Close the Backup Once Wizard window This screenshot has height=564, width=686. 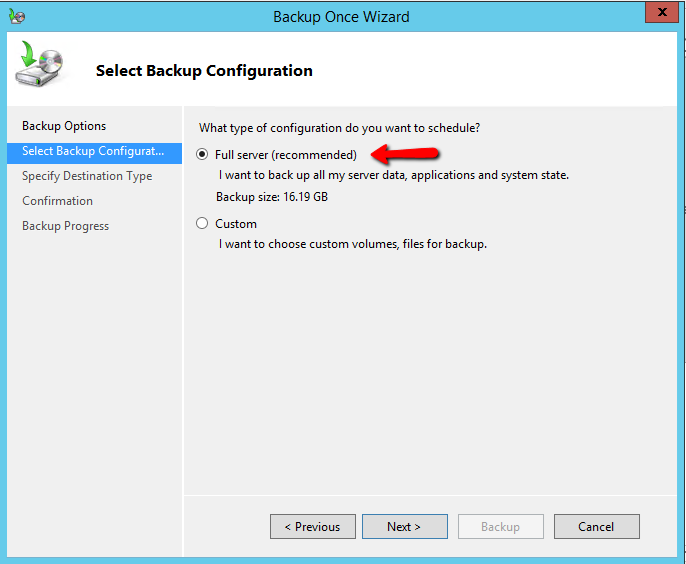coord(662,12)
